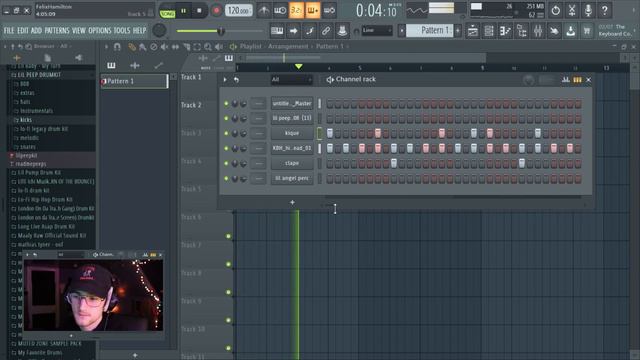Open Channel rack filter dropdown labeled All
Viewport: 640px width, 360px height.
tap(291, 80)
